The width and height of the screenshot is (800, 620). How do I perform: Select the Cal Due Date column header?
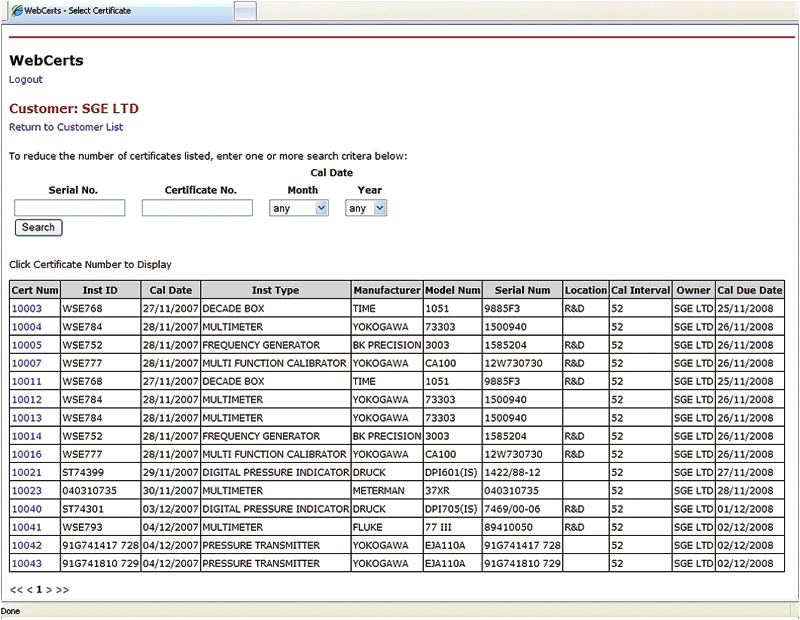(x=749, y=290)
